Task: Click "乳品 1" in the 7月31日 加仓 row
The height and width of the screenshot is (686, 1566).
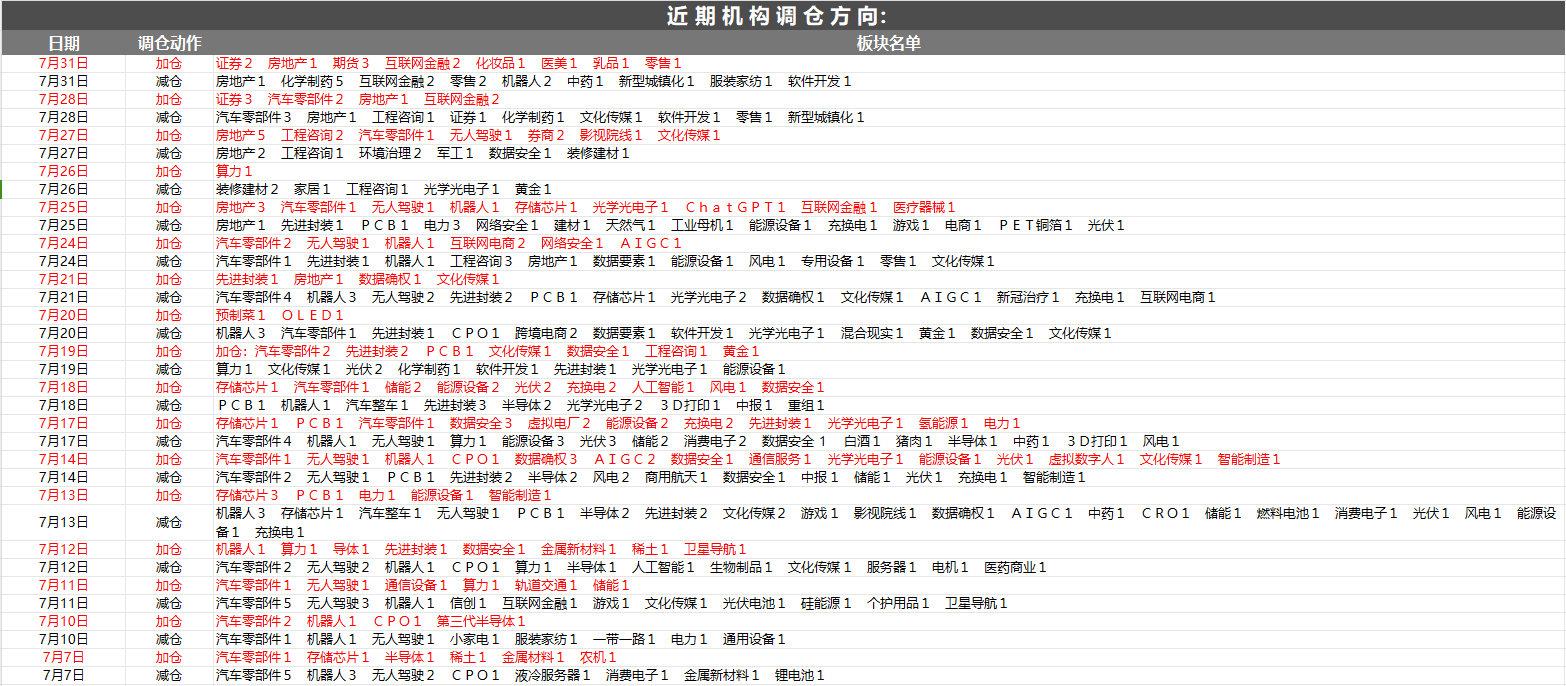Action: (x=611, y=63)
